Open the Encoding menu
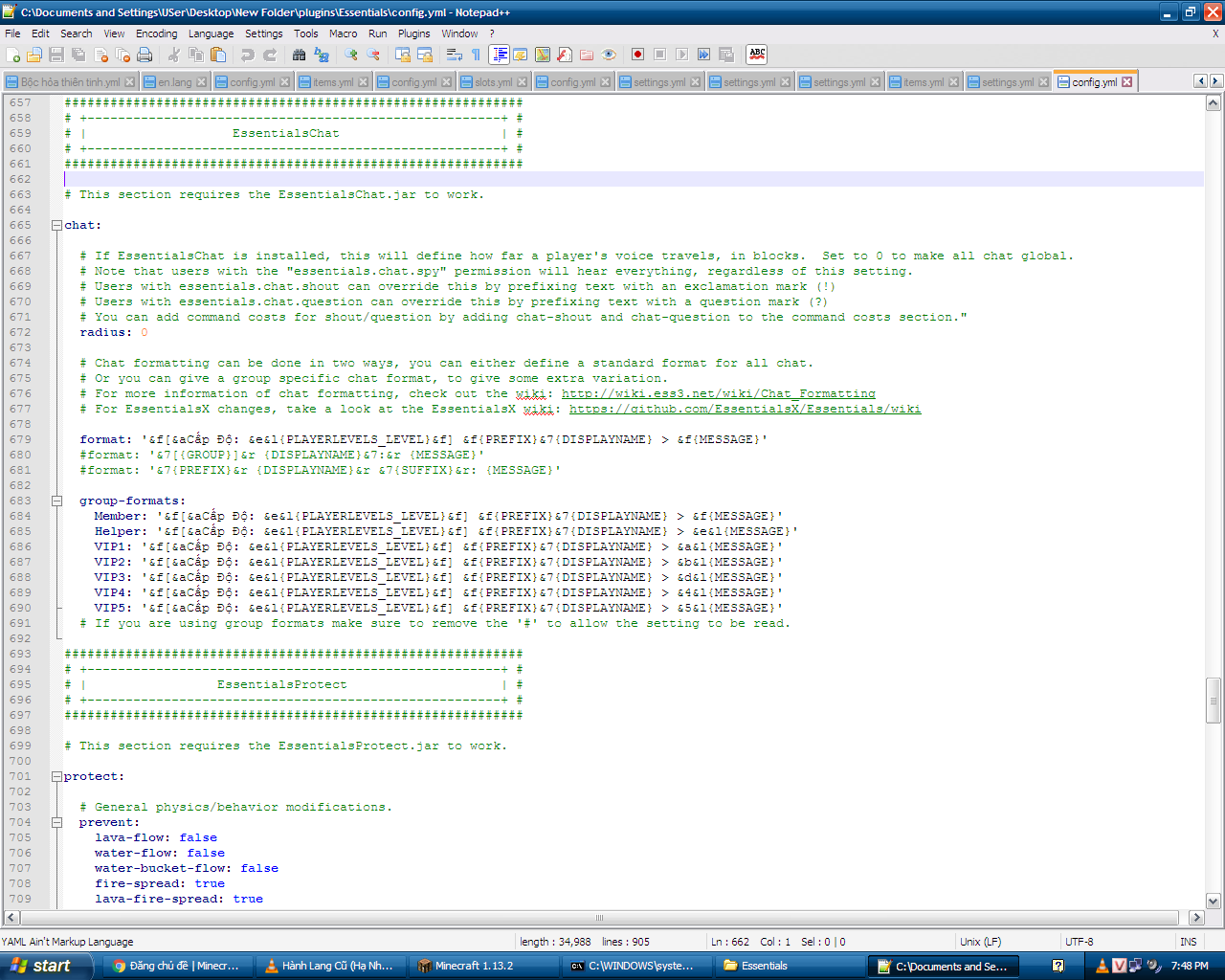Image resolution: width=1225 pixels, height=980 pixels. point(156,33)
